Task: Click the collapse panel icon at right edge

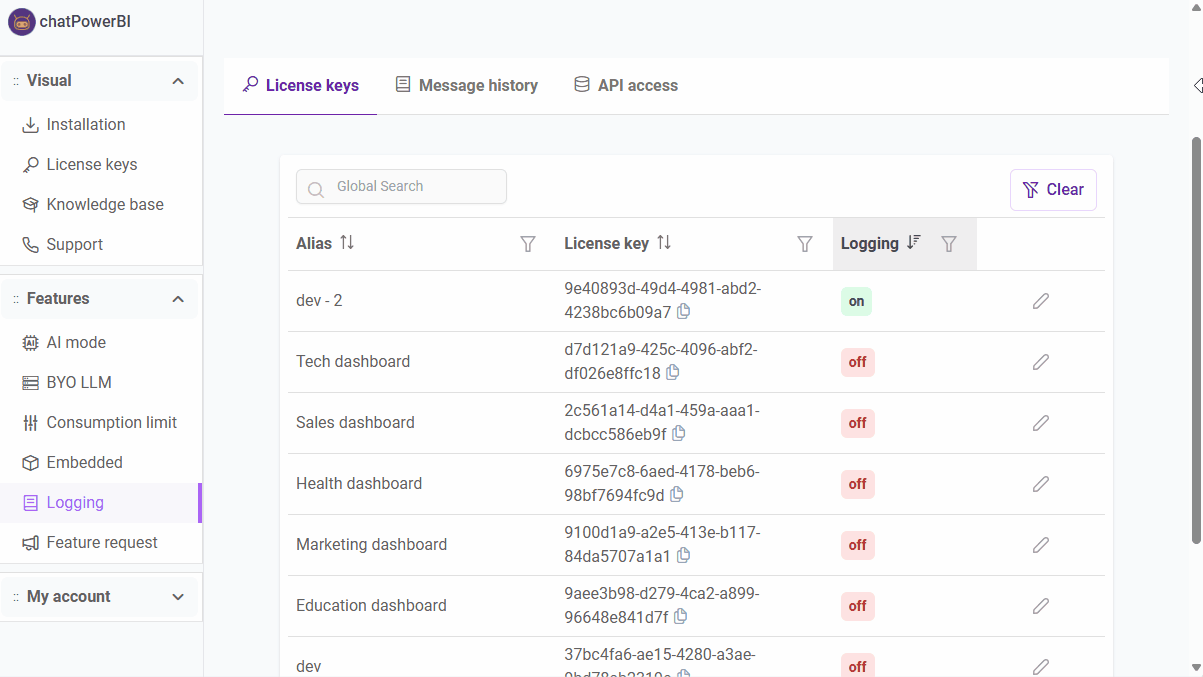Action: (x=1198, y=86)
